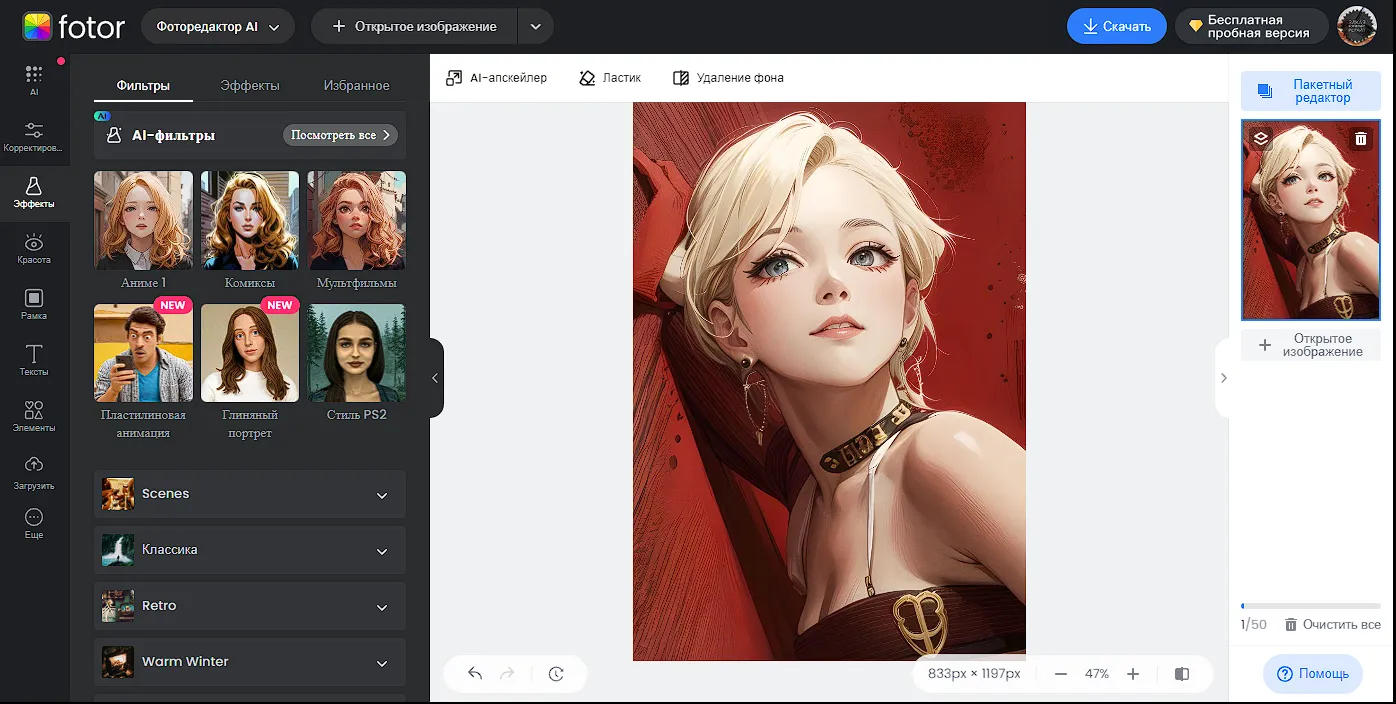1396x704 pixels.
Task: Open the AI tools sidebar icon
Action: (x=34, y=75)
